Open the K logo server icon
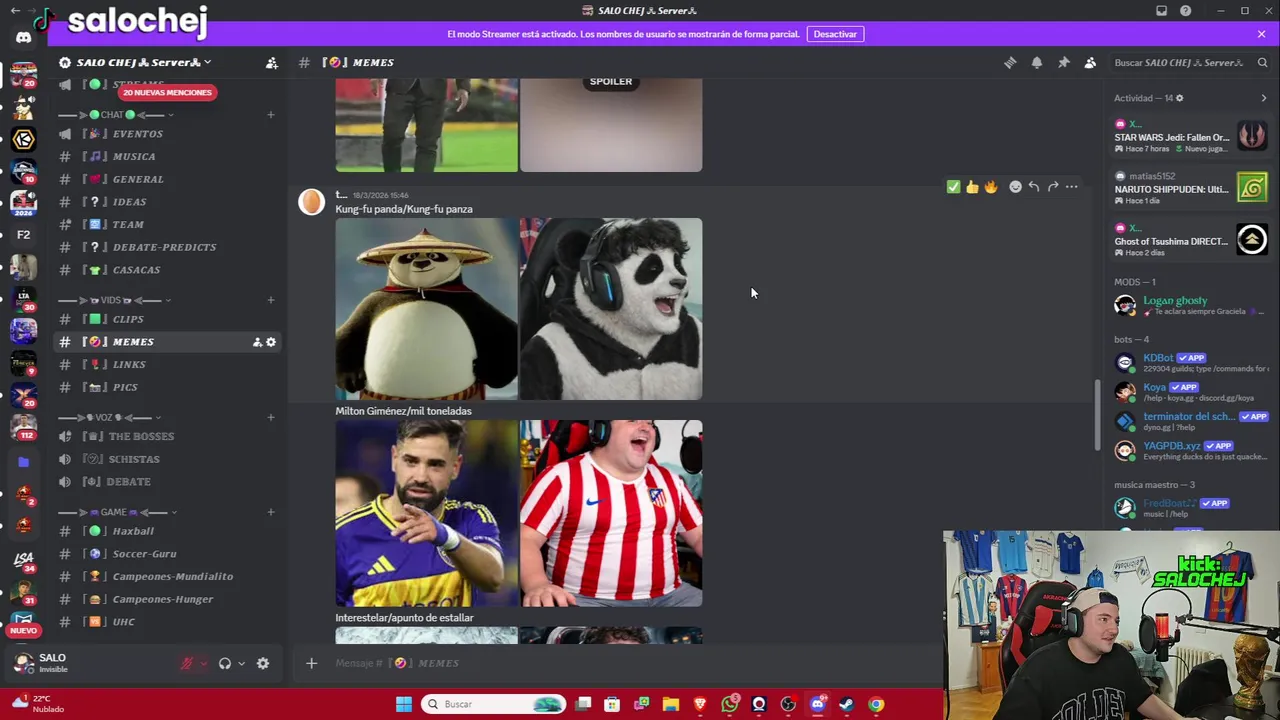 click(23, 139)
